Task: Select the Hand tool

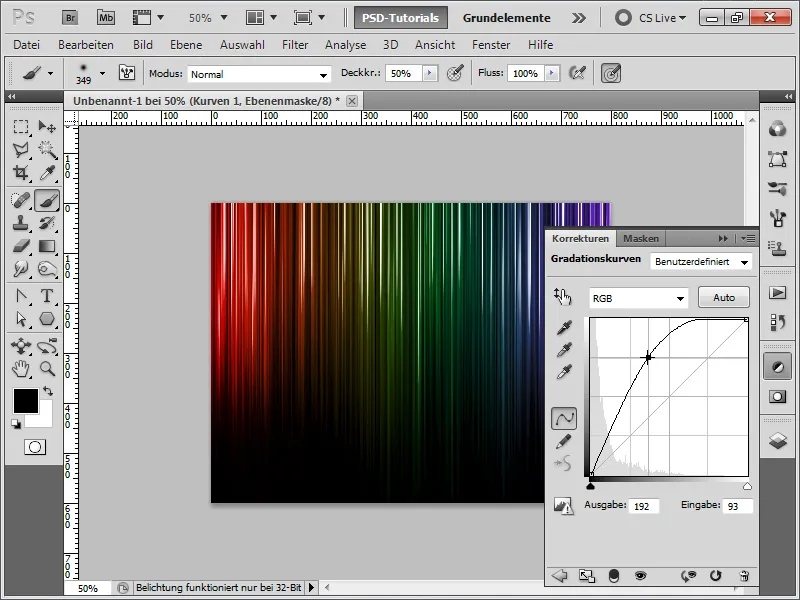Action: [x=21, y=368]
